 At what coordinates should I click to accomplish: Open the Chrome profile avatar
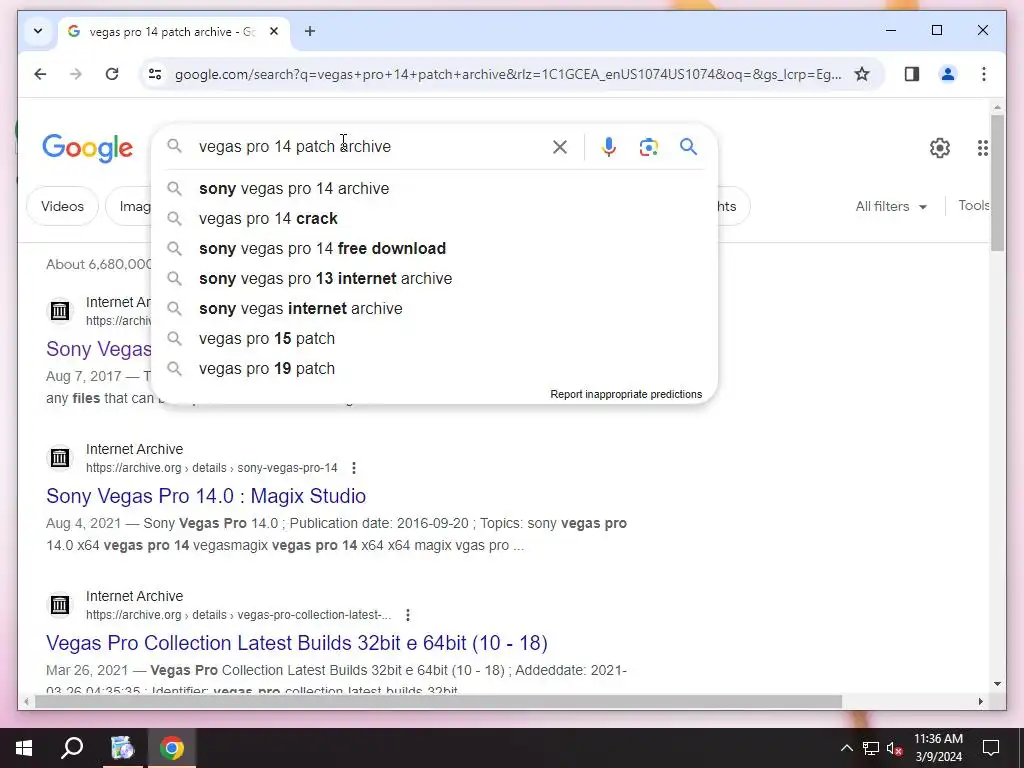tap(948, 74)
